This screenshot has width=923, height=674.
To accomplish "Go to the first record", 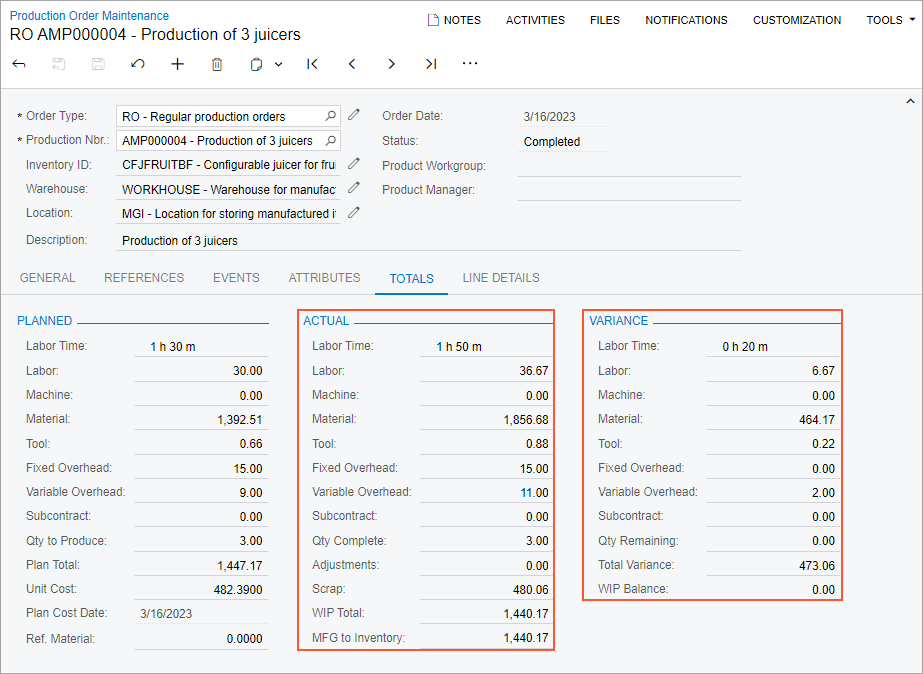I will (x=312, y=64).
